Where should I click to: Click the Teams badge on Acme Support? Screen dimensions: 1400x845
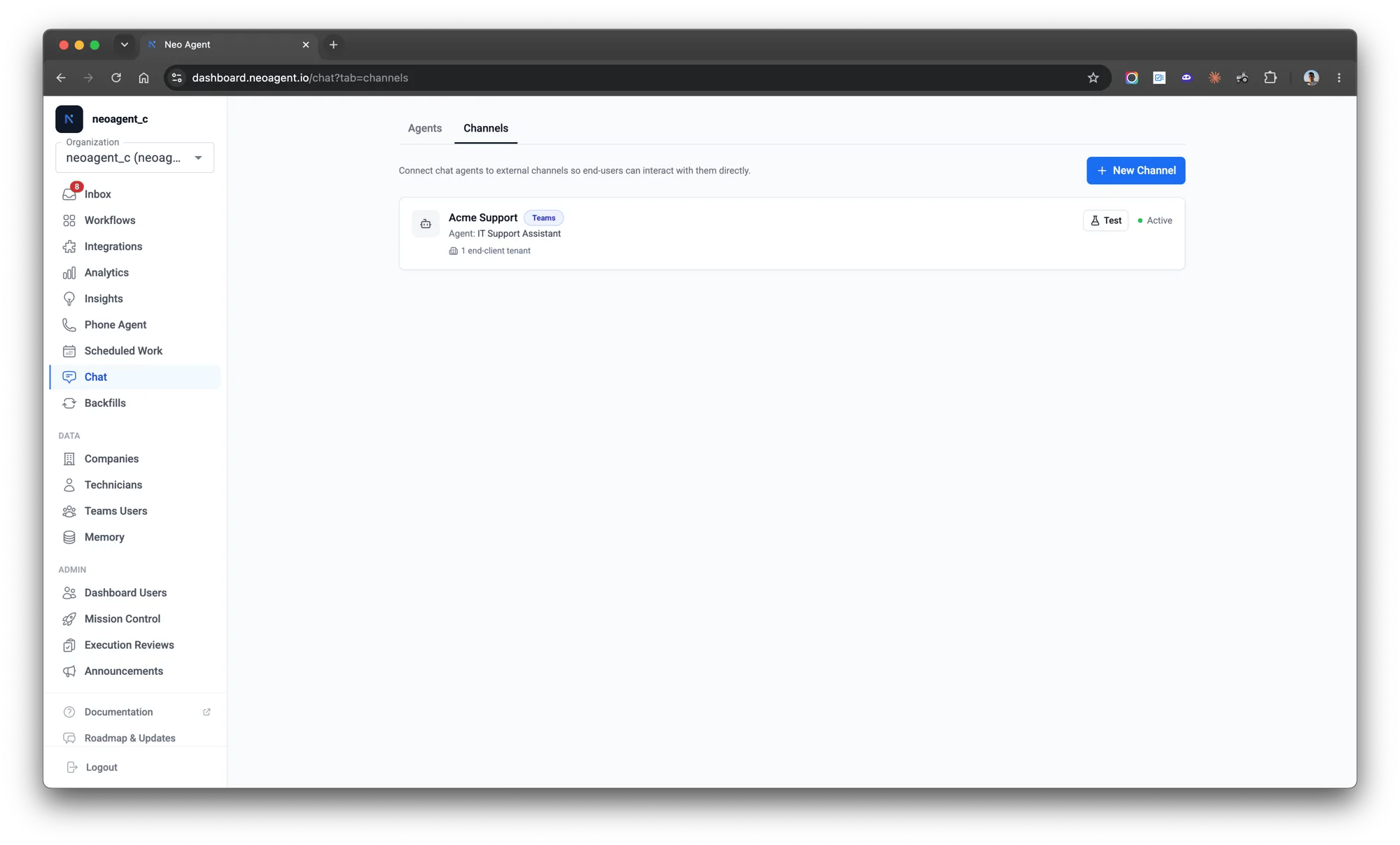pyautogui.click(x=544, y=218)
